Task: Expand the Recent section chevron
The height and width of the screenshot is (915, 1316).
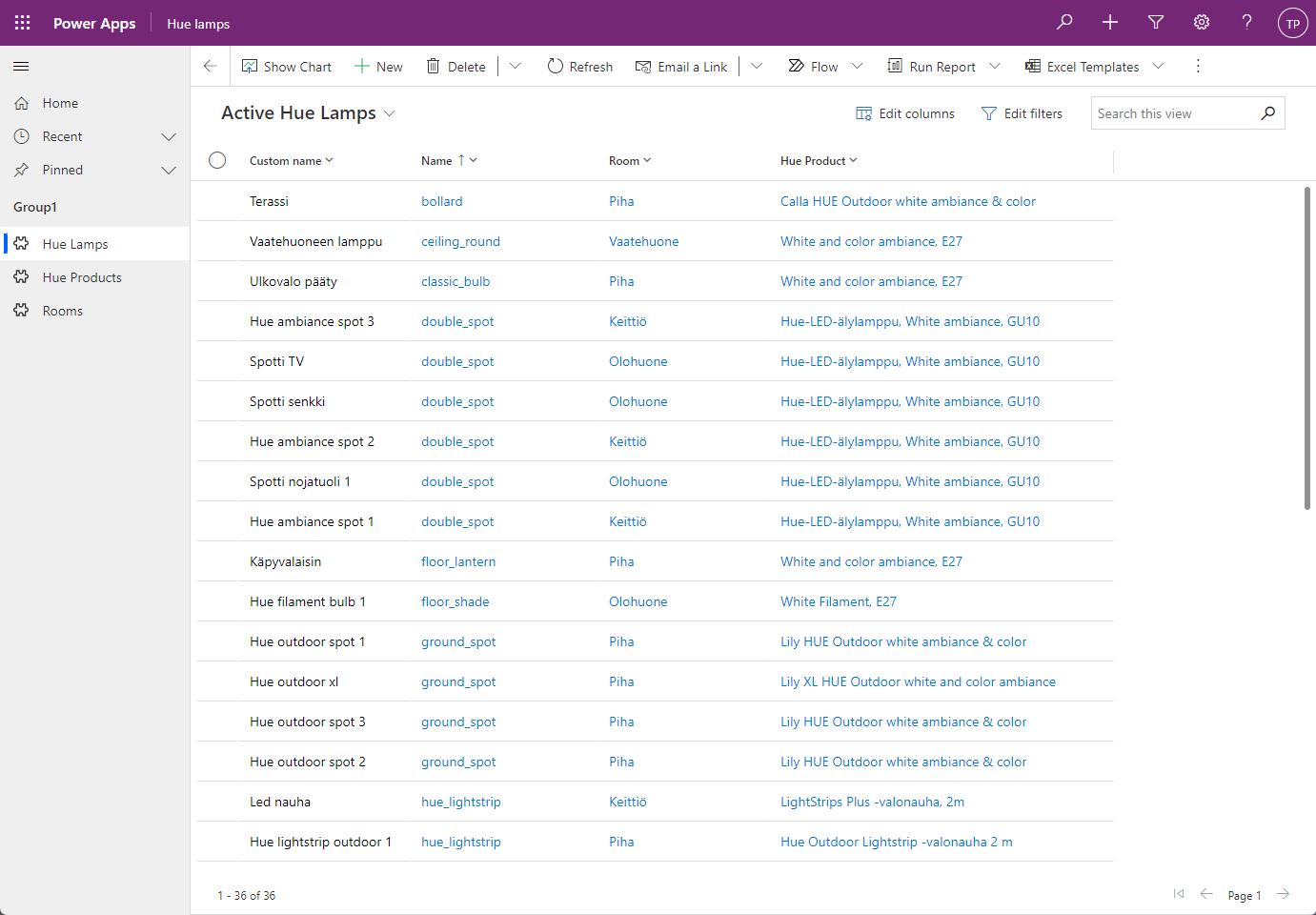Action: (x=169, y=137)
